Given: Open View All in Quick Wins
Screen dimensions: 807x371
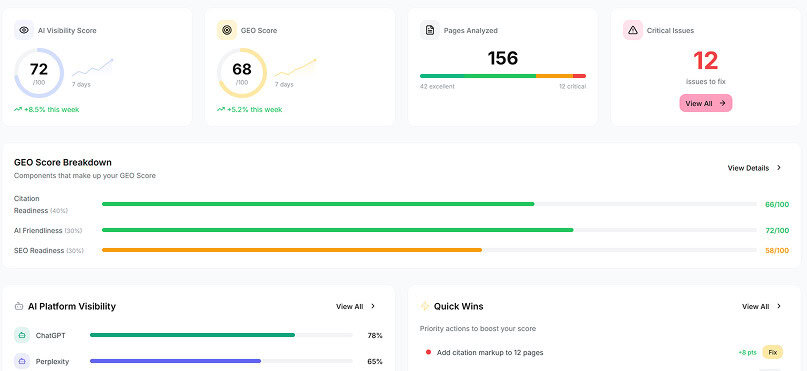Looking at the screenshot, I should (762, 306).
